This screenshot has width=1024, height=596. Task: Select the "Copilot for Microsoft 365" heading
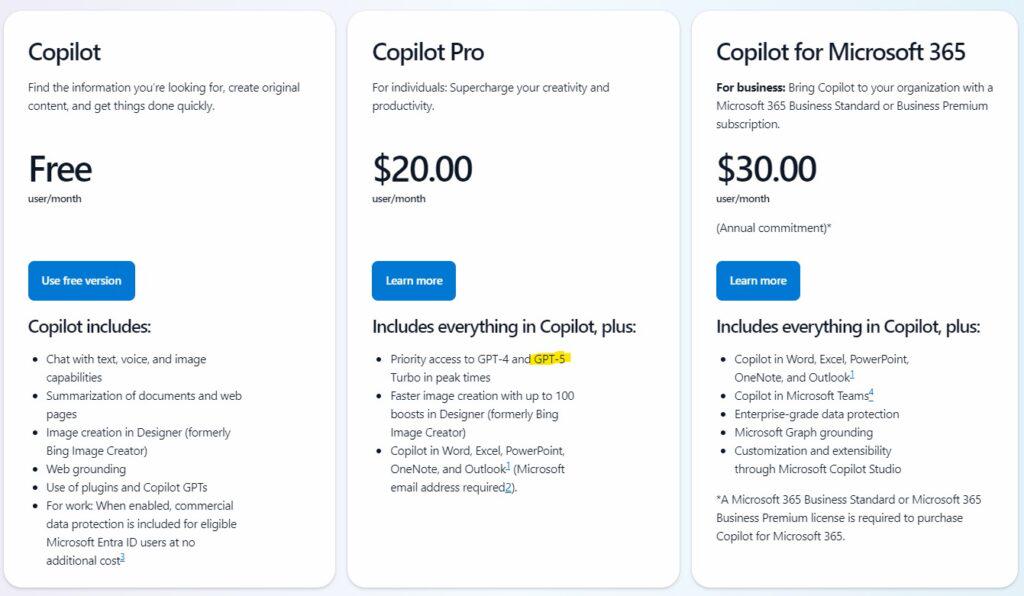(840, 52)
